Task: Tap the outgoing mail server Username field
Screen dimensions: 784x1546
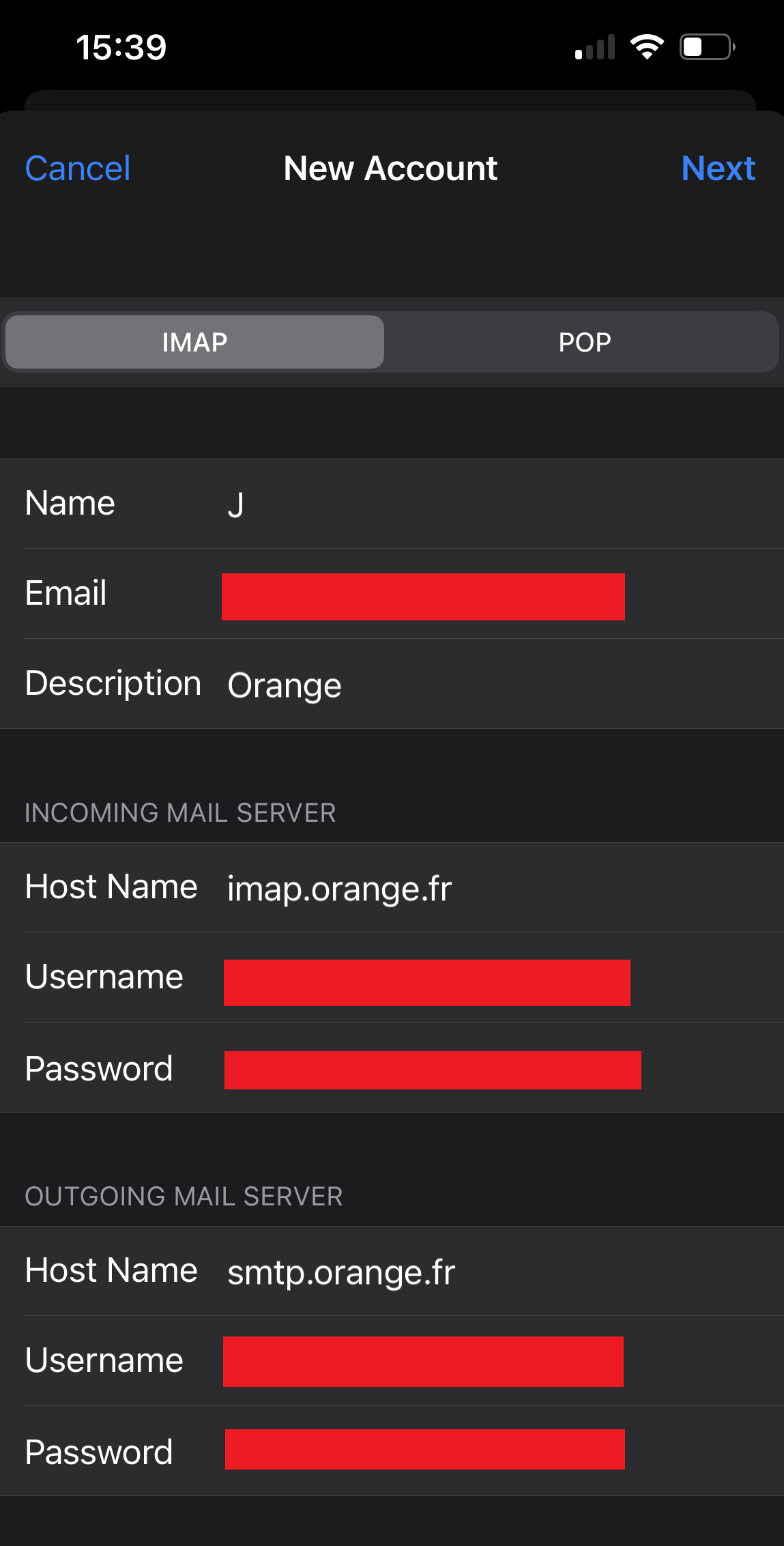Action: coord(423,1361)
